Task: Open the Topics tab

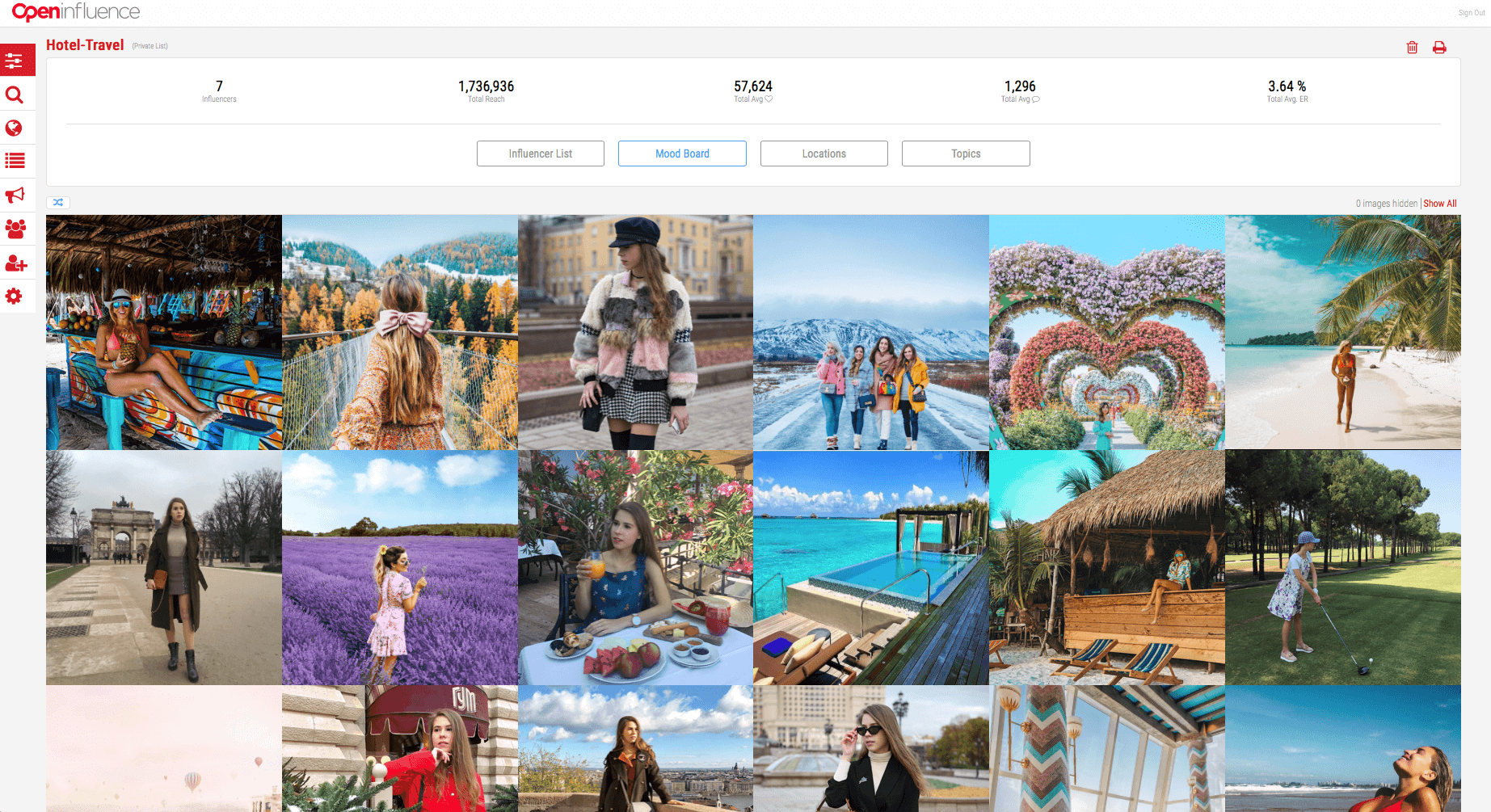Action: pyautogui.click(x=966, y=154)
